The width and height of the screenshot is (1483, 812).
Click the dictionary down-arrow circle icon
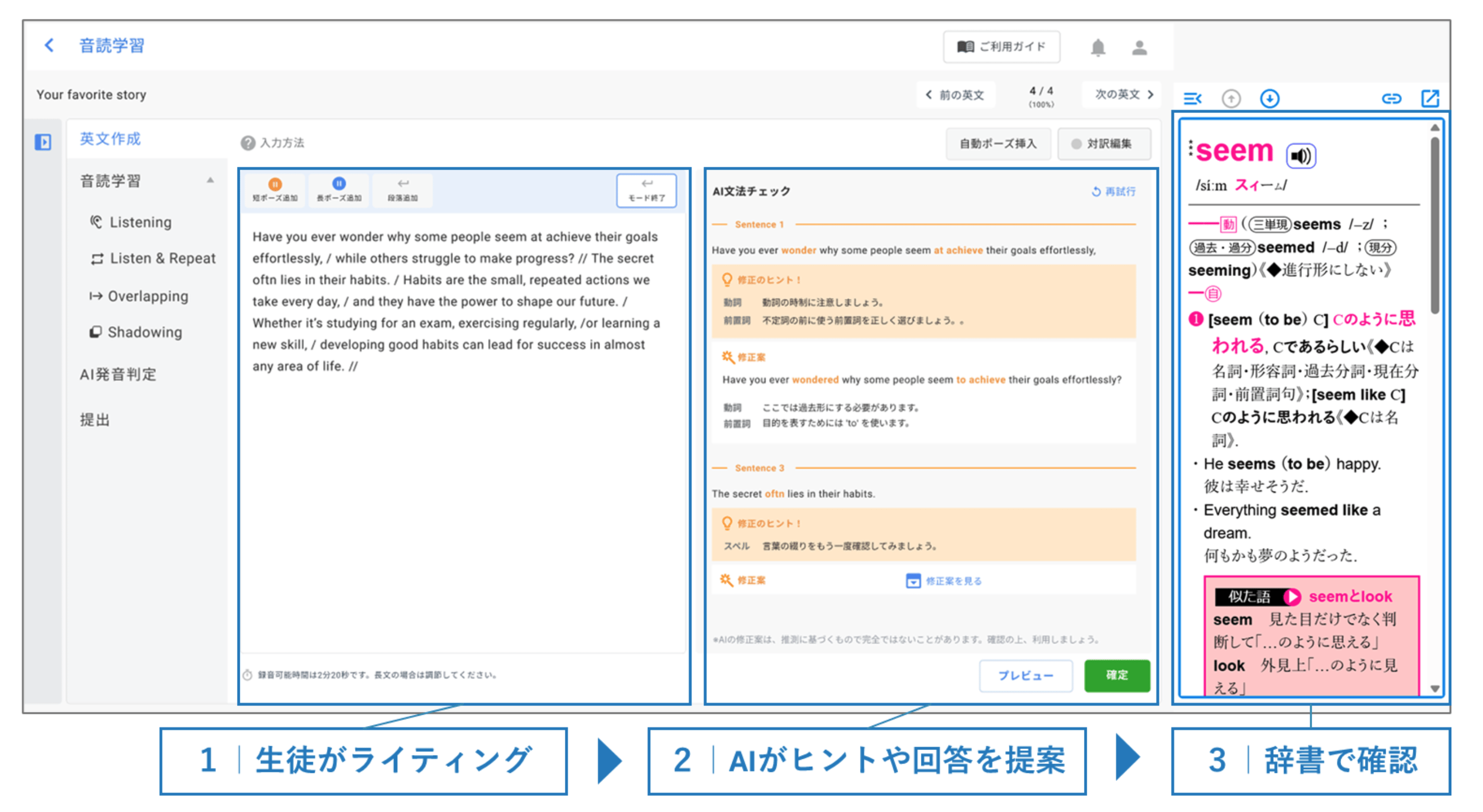pyautogui.click(x=1269, y=98)
